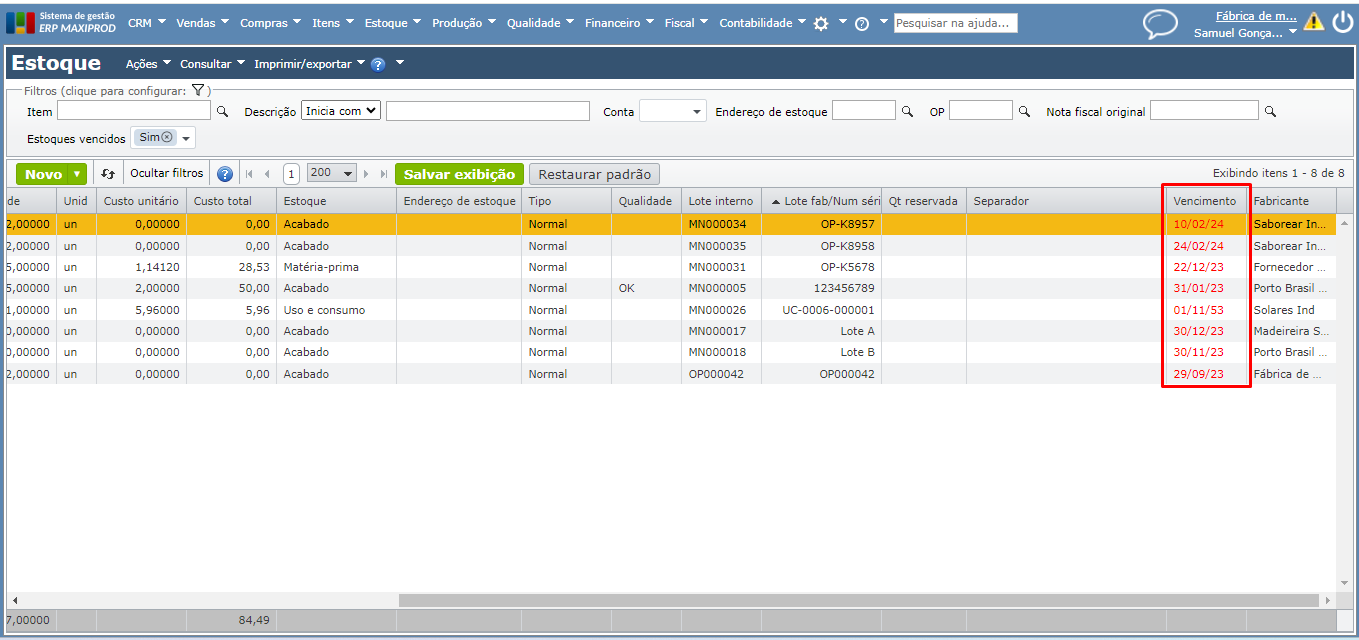1359x640 pixels.
Task: Remove the 'Sim' tag from Estoques vencidos
Action: point(167,138)
